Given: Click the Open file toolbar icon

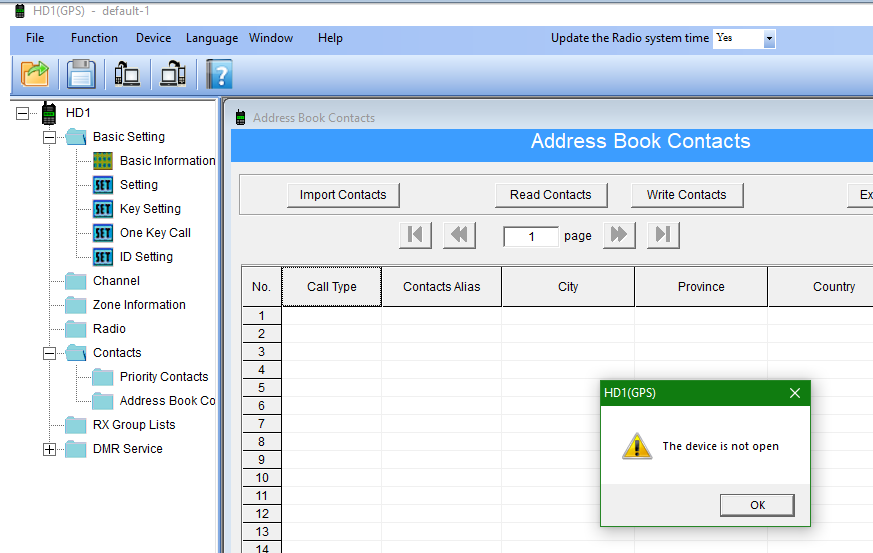Looking at the screenshot, I should (x=35, y=74).
